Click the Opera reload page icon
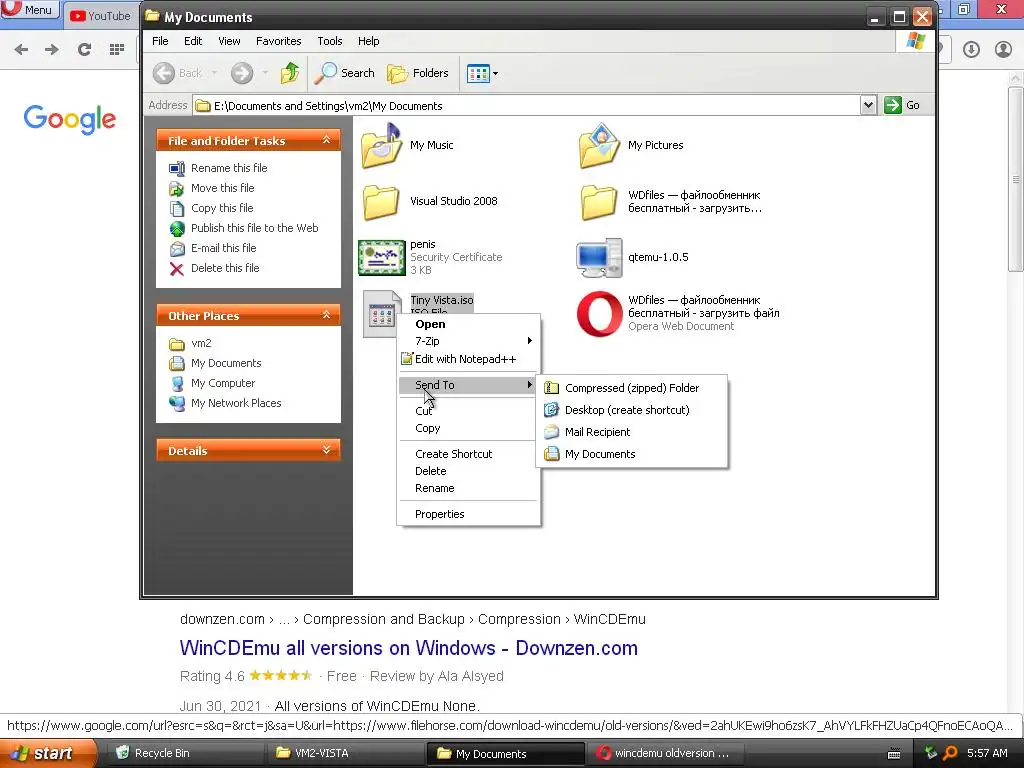 [84, 49]
